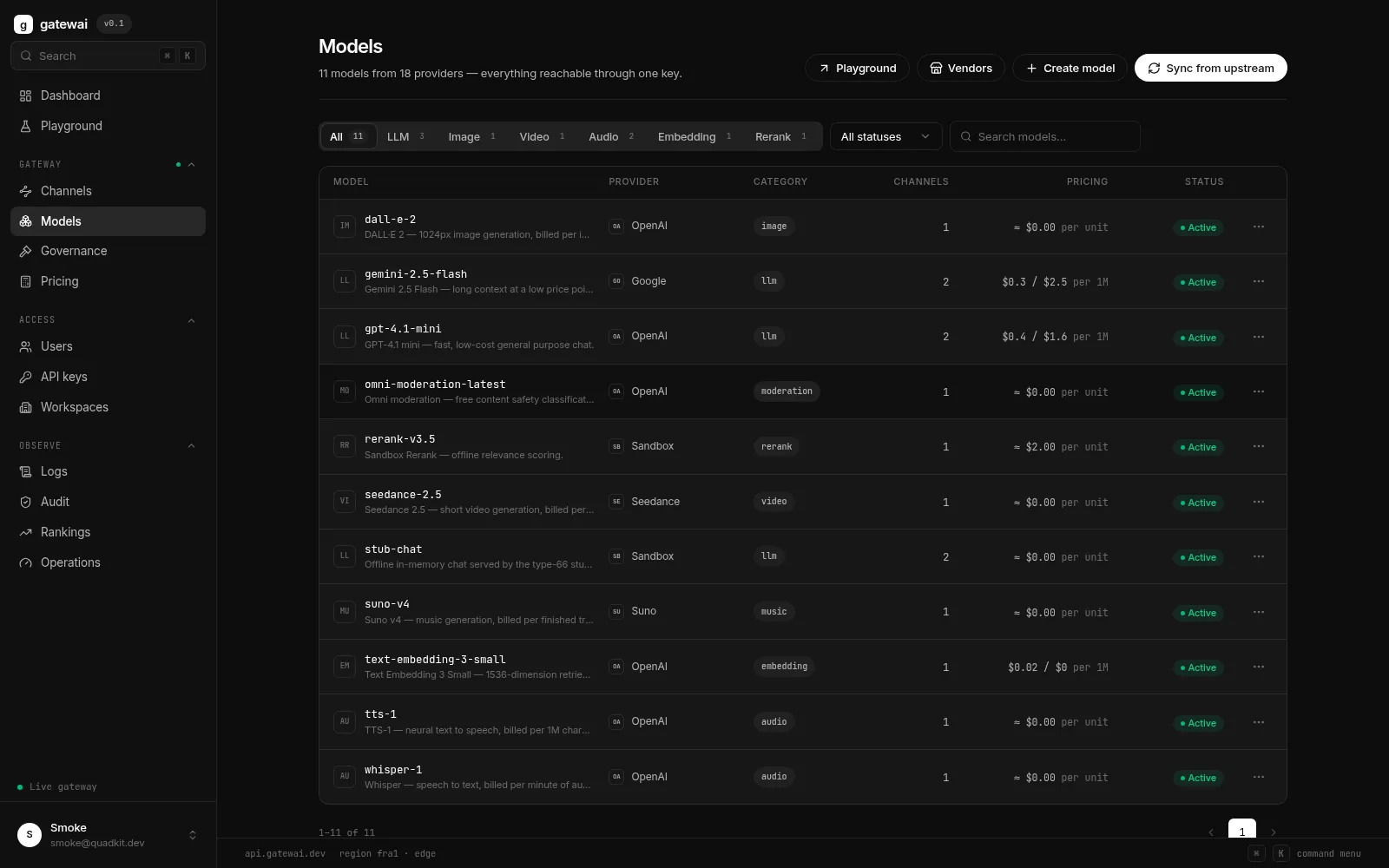Image resolution: width=1389 pixels, height=868 pixels.
Task: Click the Live gateway status indicator
Action: (56, 787)
